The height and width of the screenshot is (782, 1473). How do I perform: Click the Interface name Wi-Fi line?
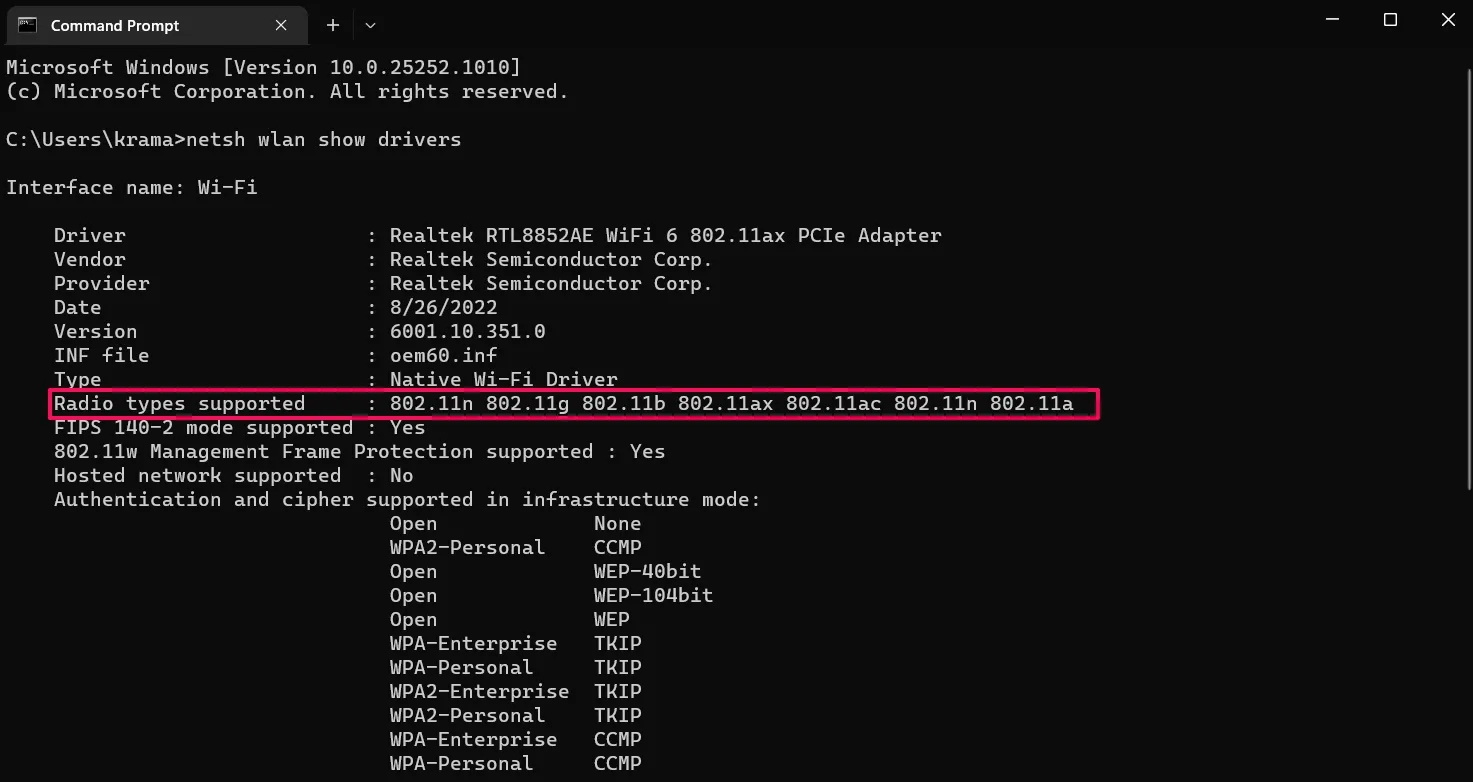[131, 187]
